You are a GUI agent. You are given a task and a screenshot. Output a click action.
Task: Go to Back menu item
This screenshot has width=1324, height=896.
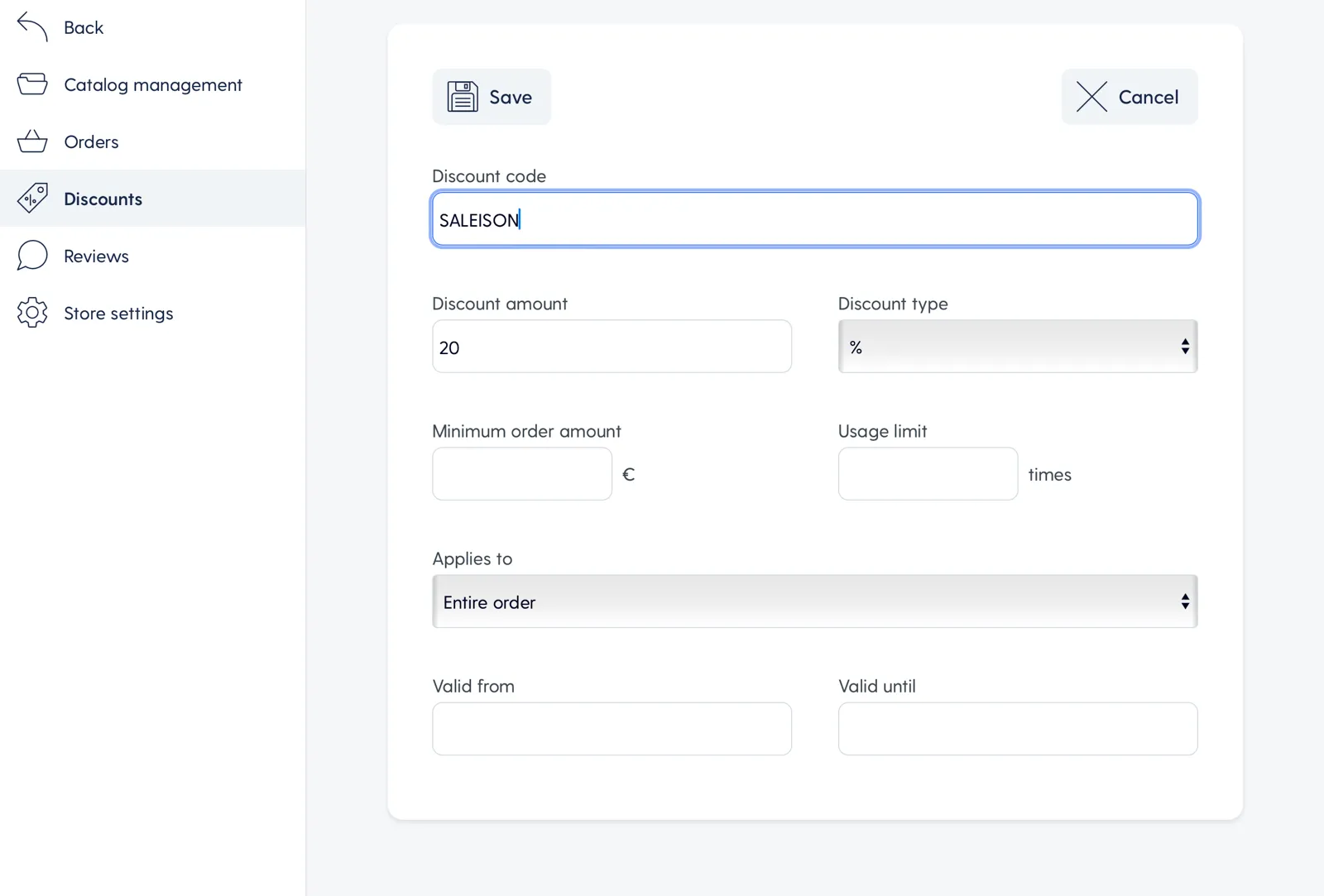click(x=153, y=27)
